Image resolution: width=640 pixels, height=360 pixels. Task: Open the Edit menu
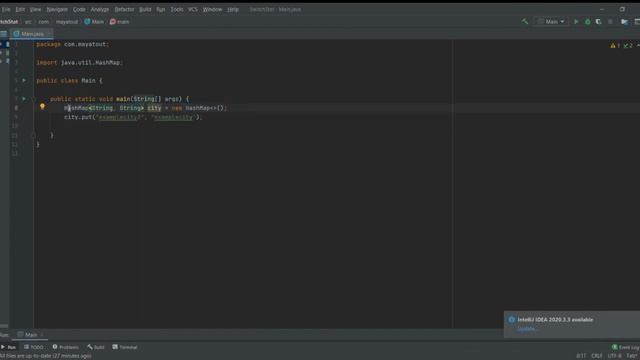pyautogui.click(x=20, y=9)
